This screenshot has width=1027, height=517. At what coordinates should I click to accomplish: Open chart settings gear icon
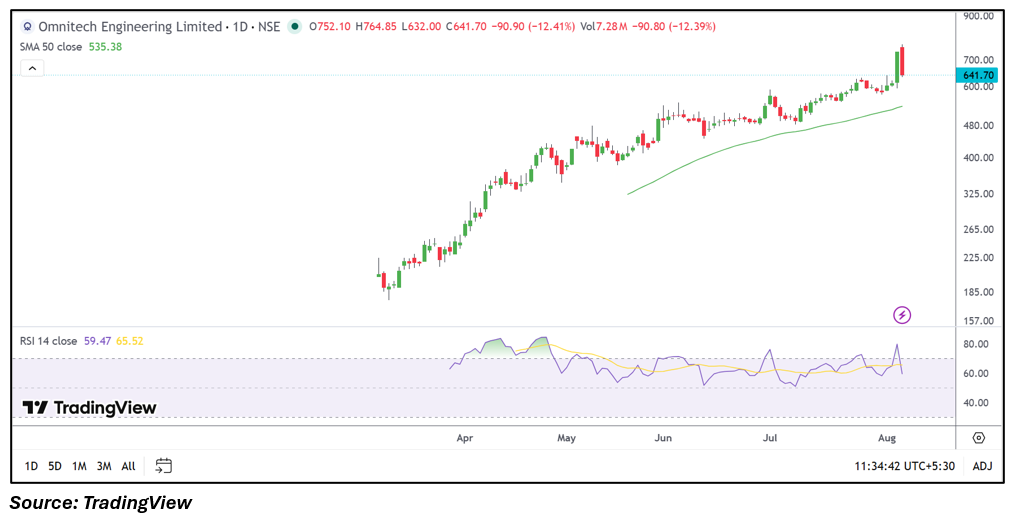[979, 438]
